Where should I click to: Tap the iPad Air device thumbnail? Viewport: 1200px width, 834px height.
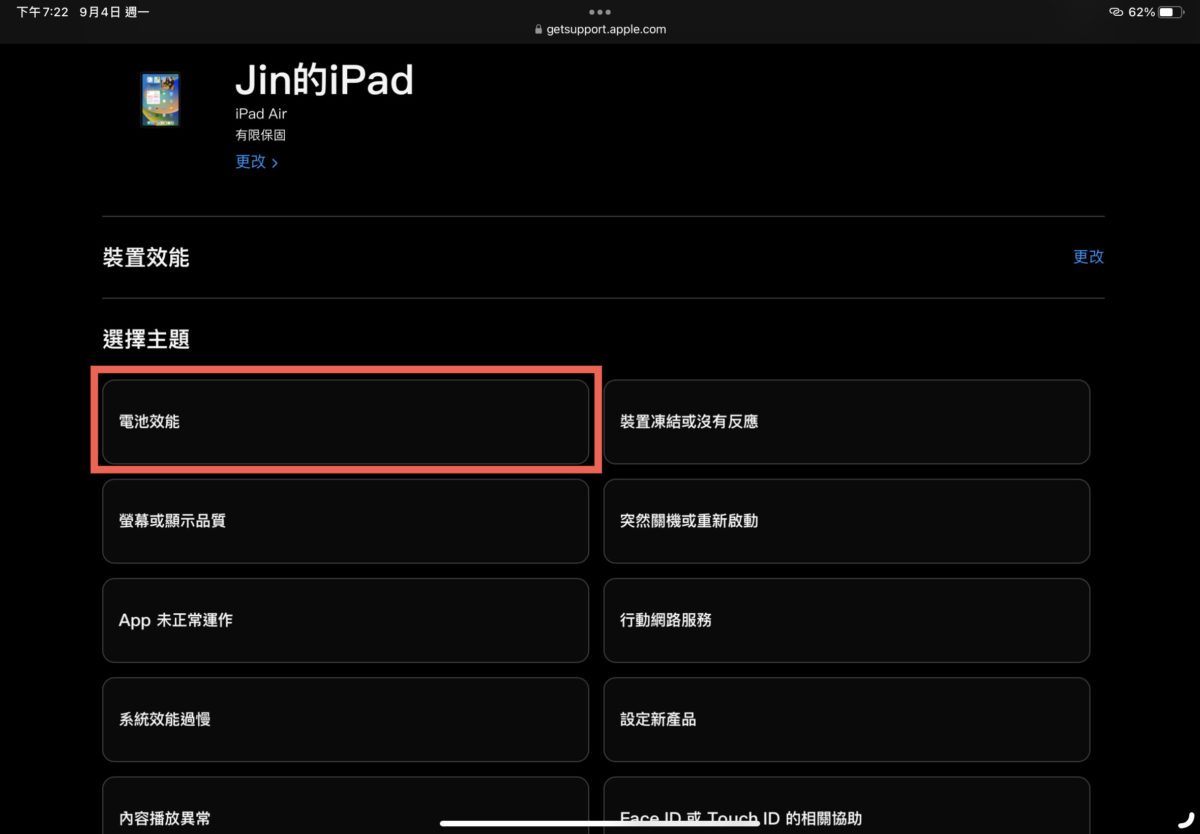click(x=160, y=99)
